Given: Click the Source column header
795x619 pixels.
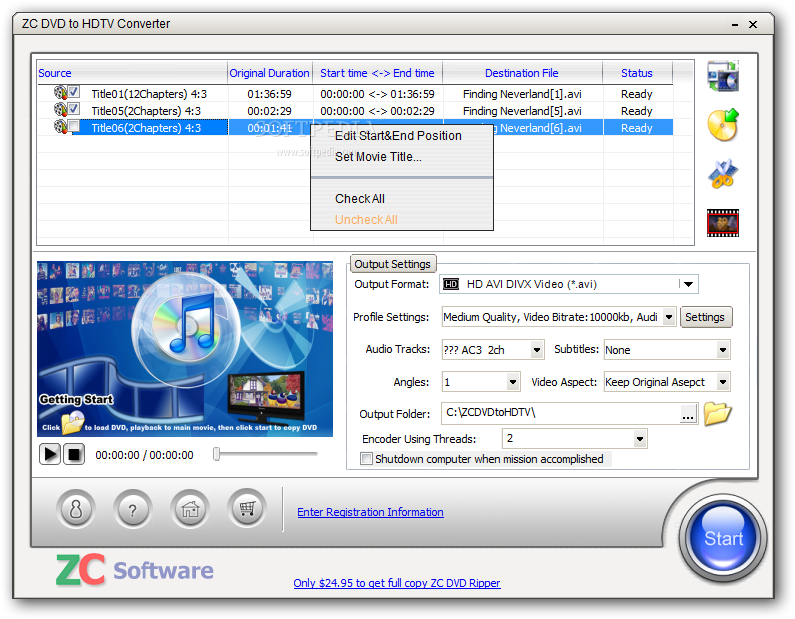Looking at the screenshot, I should pos(132,73).
